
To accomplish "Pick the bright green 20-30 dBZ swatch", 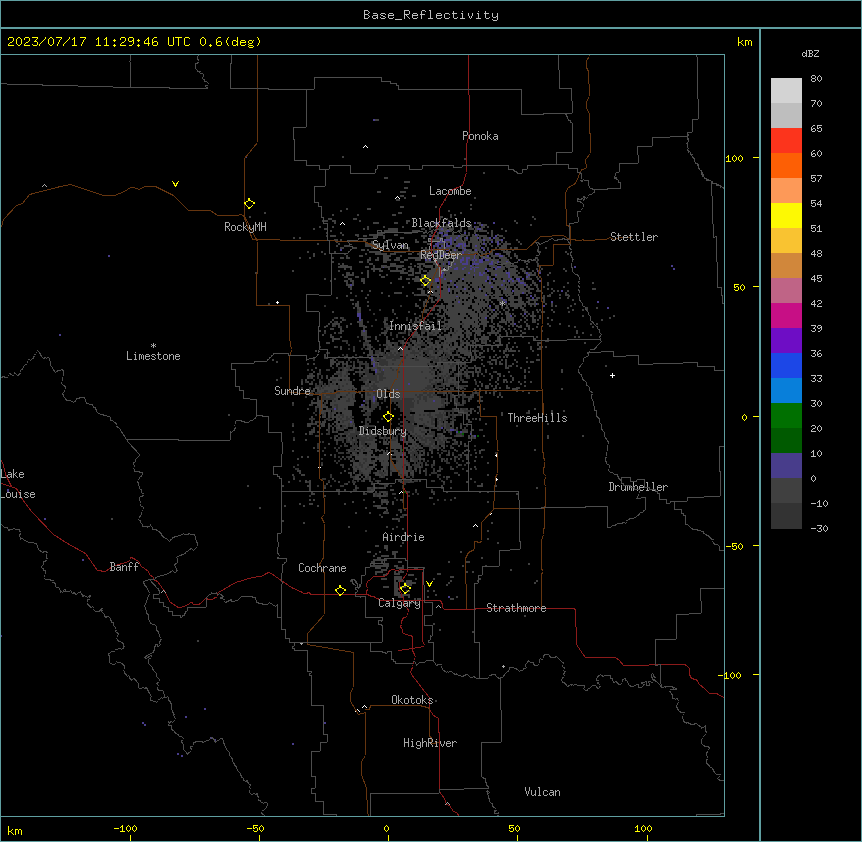I will 786,416.
